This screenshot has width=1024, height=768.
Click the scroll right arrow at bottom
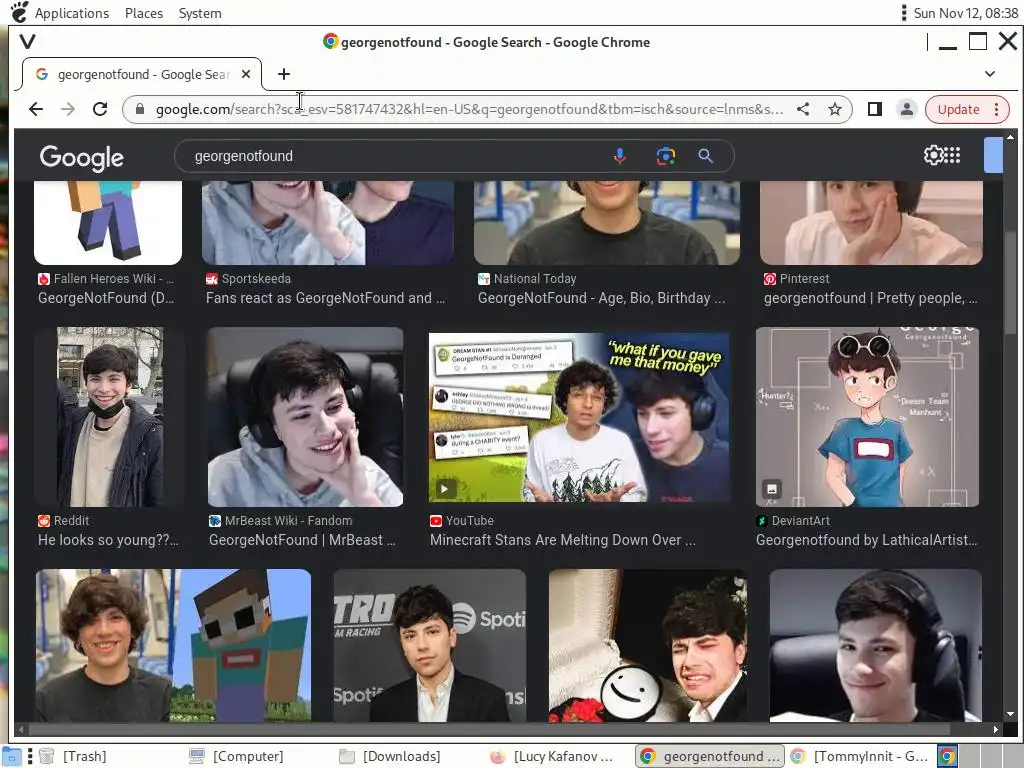tap(995, 729)
